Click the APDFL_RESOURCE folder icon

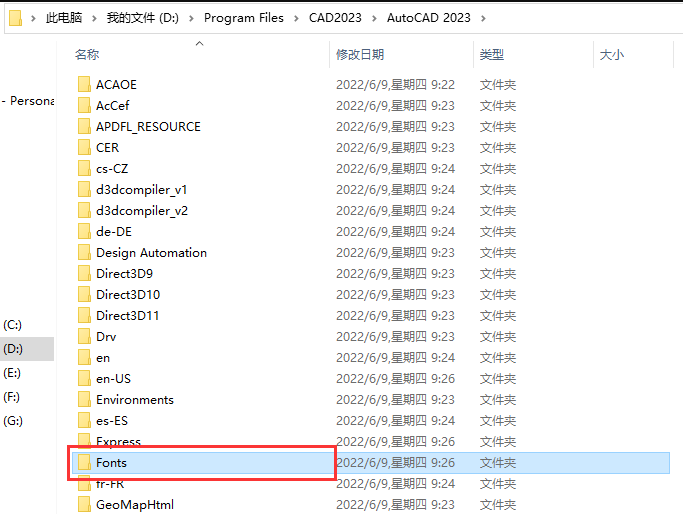[x=84, y=126]
